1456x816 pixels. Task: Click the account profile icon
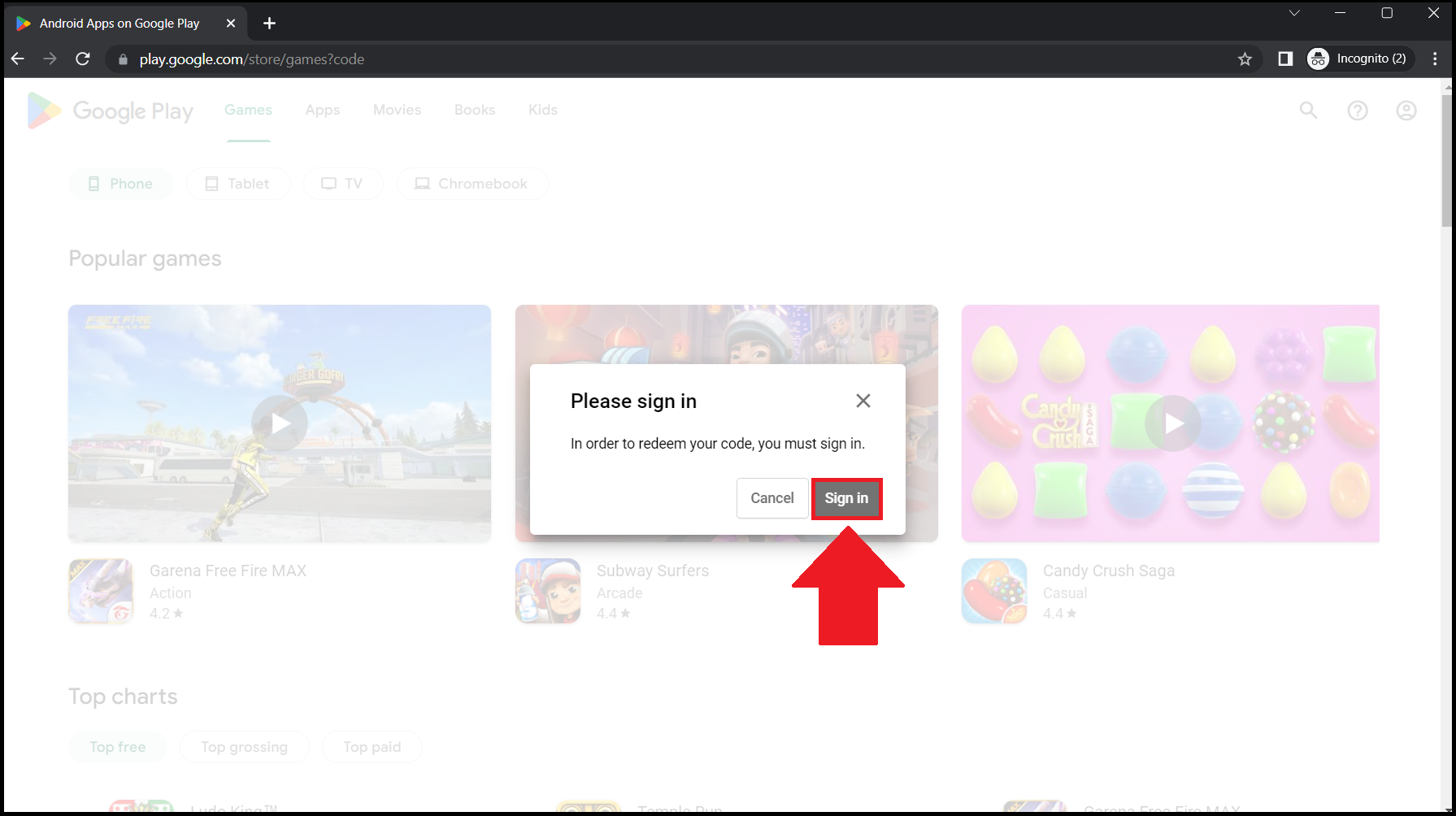point(1406,111)
